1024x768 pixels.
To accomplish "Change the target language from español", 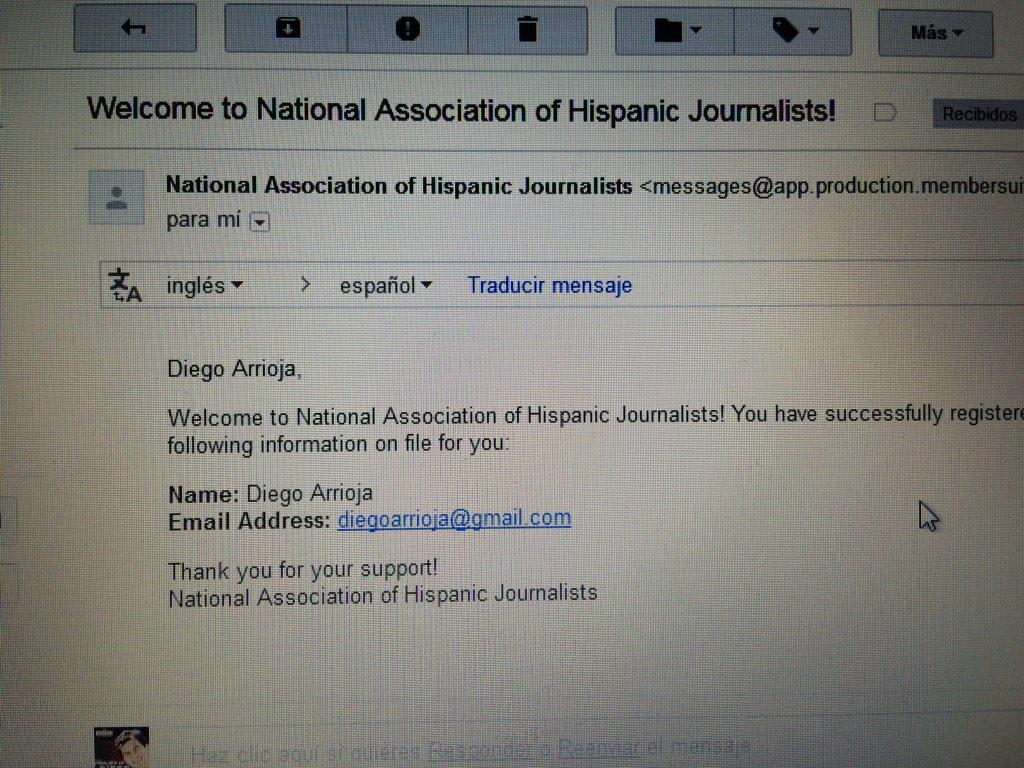I will coord(385,286).
